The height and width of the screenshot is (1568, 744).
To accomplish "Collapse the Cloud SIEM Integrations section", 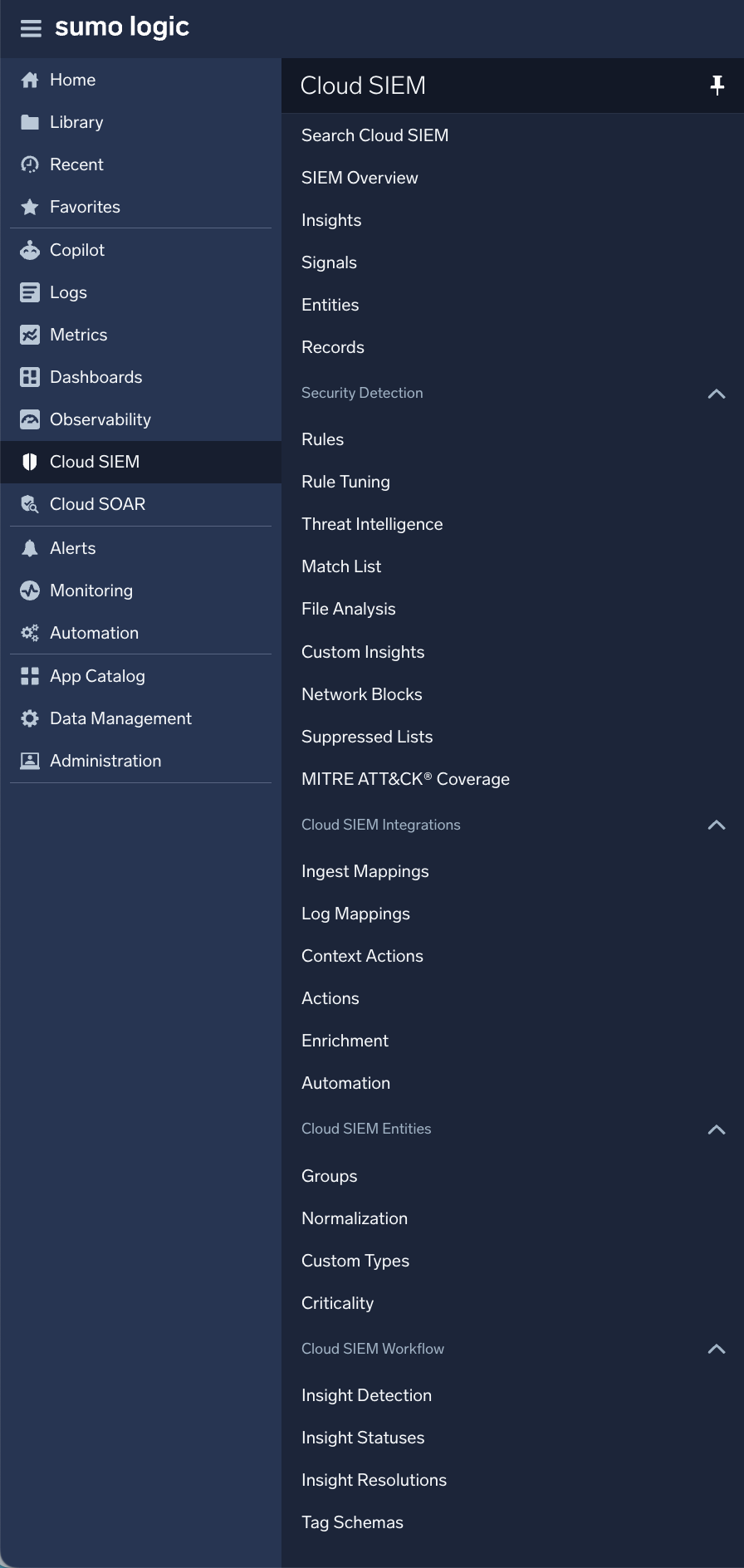I will [716, 825].
